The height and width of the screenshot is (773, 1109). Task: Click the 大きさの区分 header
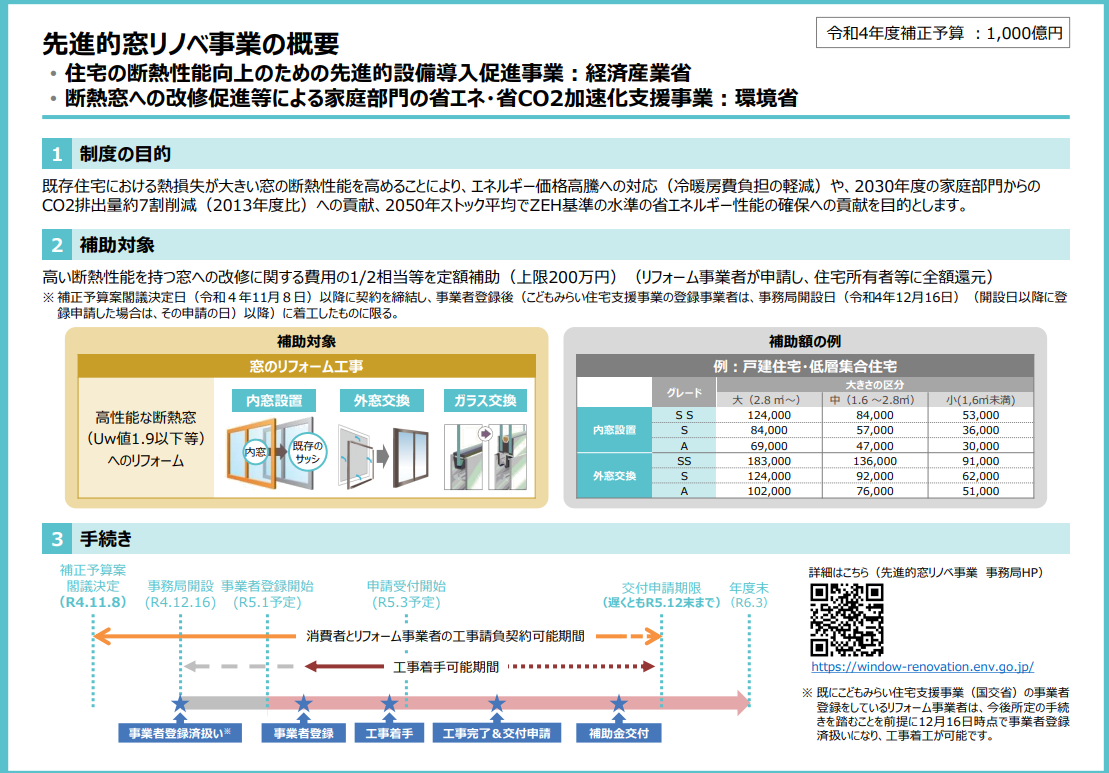pyautogui.click(x=875, y=385)
